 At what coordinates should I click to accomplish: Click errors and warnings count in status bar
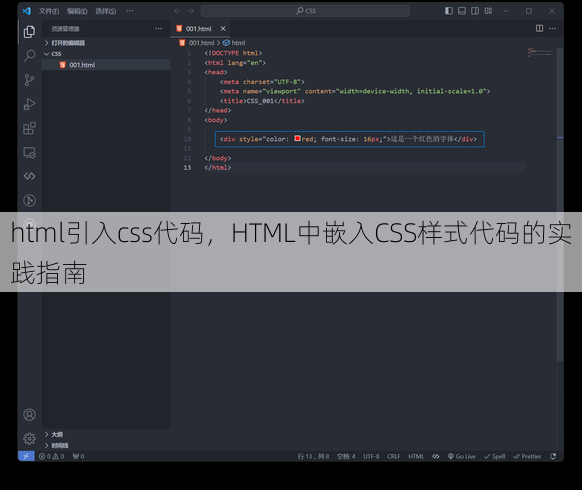pos(52,456)
